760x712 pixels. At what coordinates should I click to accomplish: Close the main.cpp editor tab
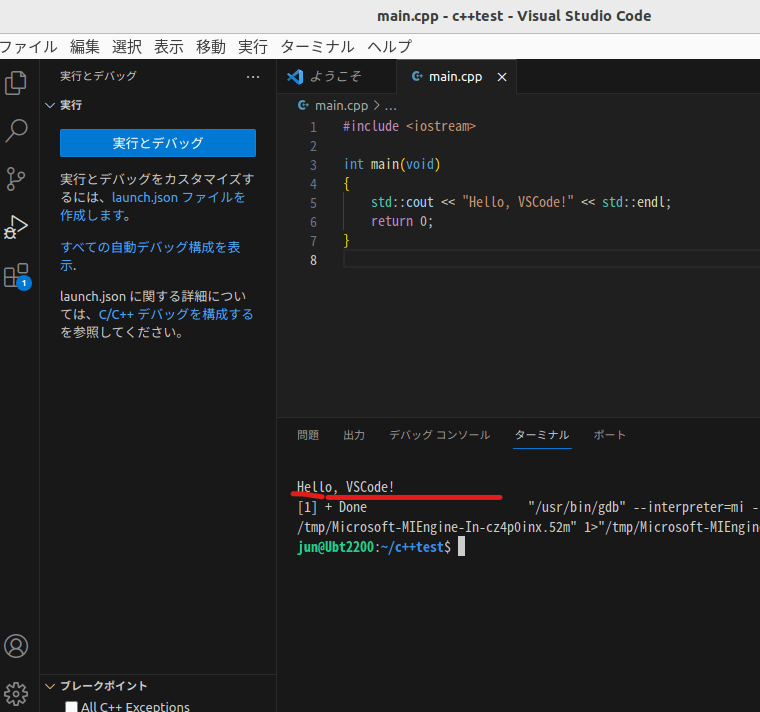(502, 77)
